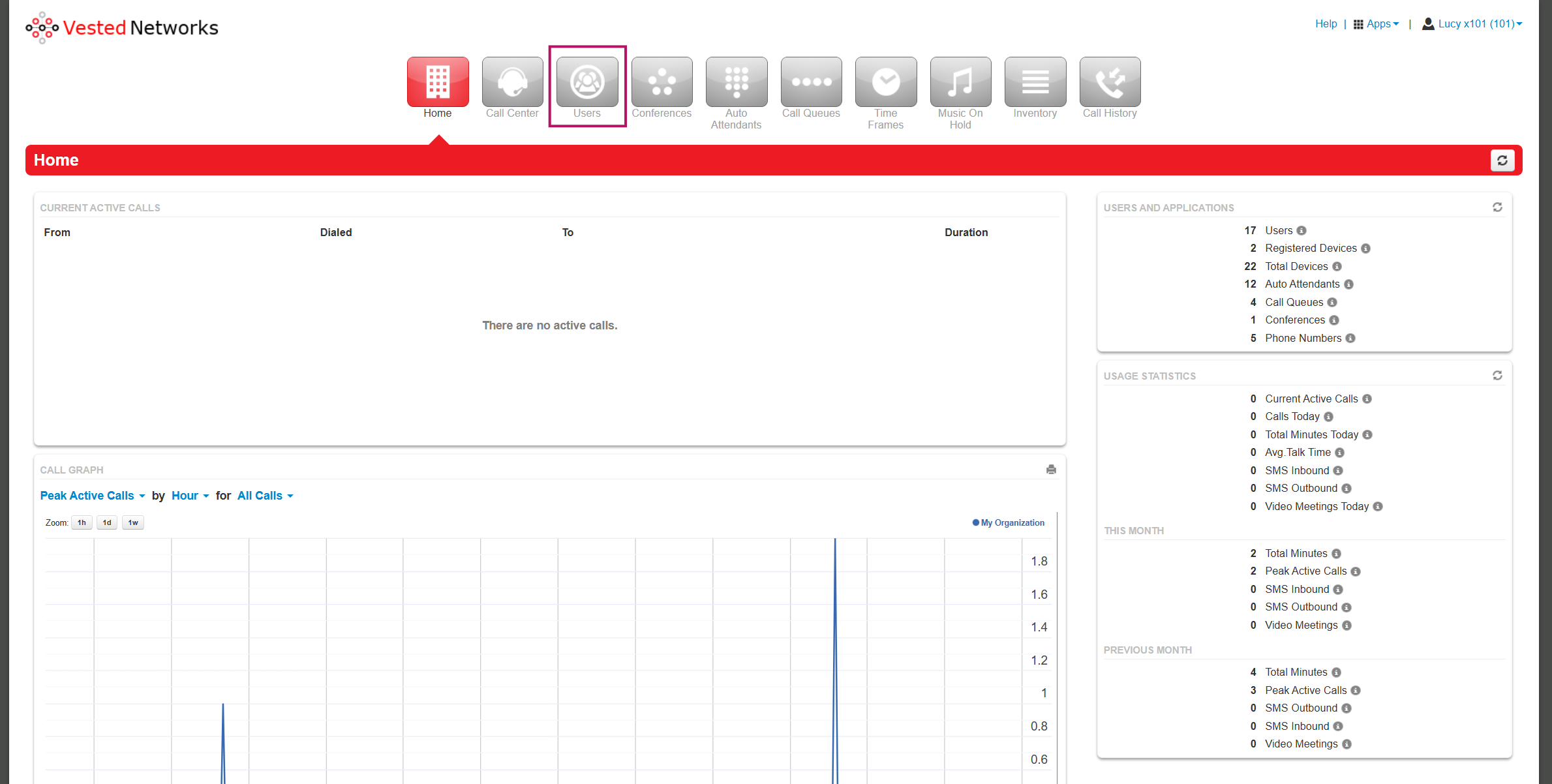Viewport: 1552px width, 784px height.
Task: Set graph zoom to 1d
Action: click(107, 522)
